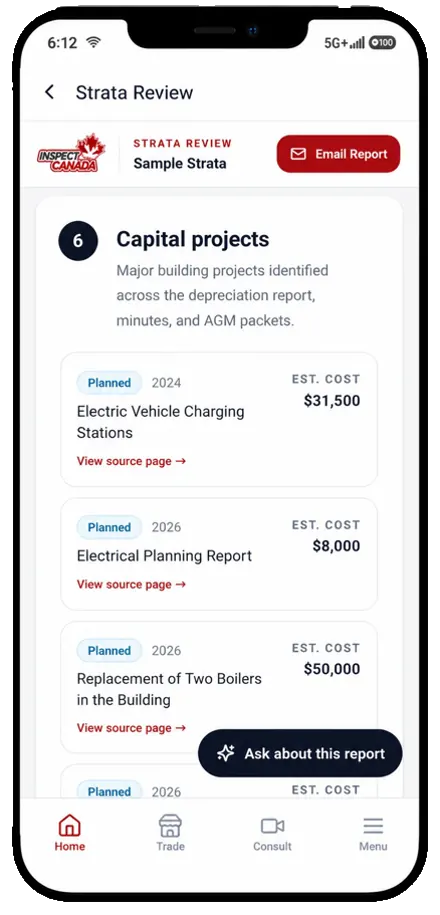View source page for Electric Vehicle Charging Stations
The image size is (440, 915).
point(131,461)
